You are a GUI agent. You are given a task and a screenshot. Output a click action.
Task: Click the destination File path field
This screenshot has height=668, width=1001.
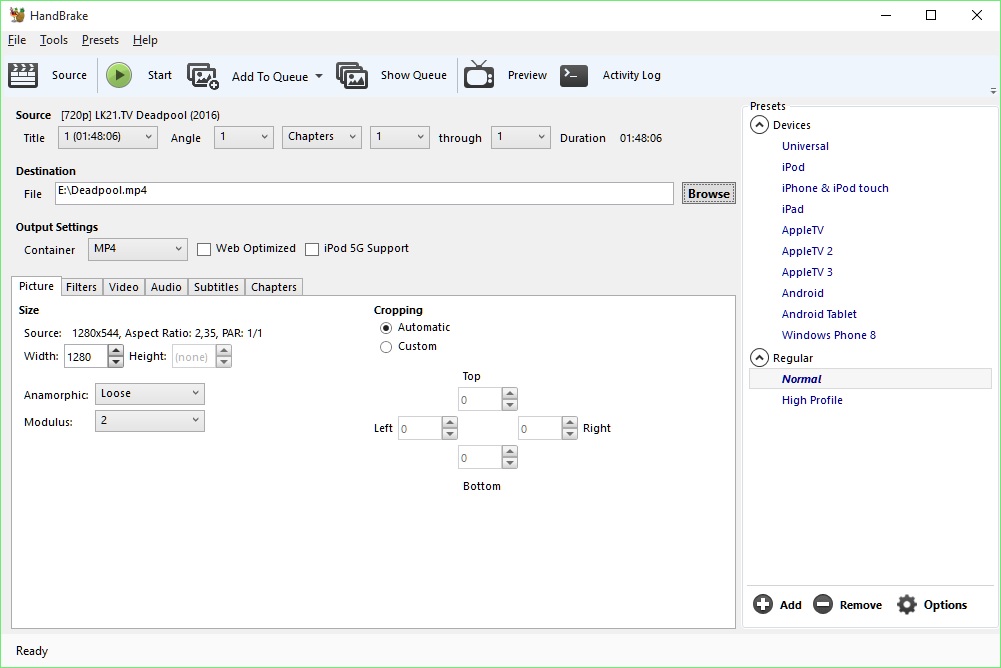tap(364, 194)
